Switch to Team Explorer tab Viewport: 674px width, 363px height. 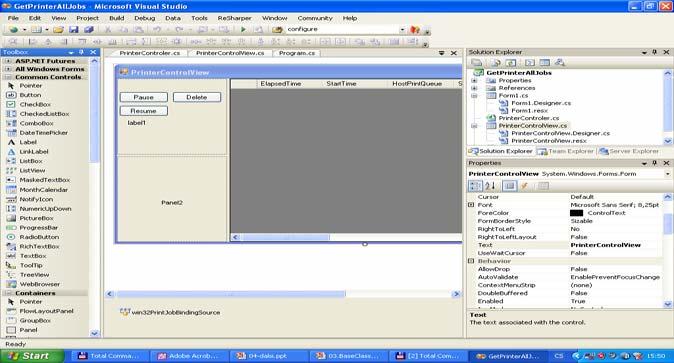[566, 151]
